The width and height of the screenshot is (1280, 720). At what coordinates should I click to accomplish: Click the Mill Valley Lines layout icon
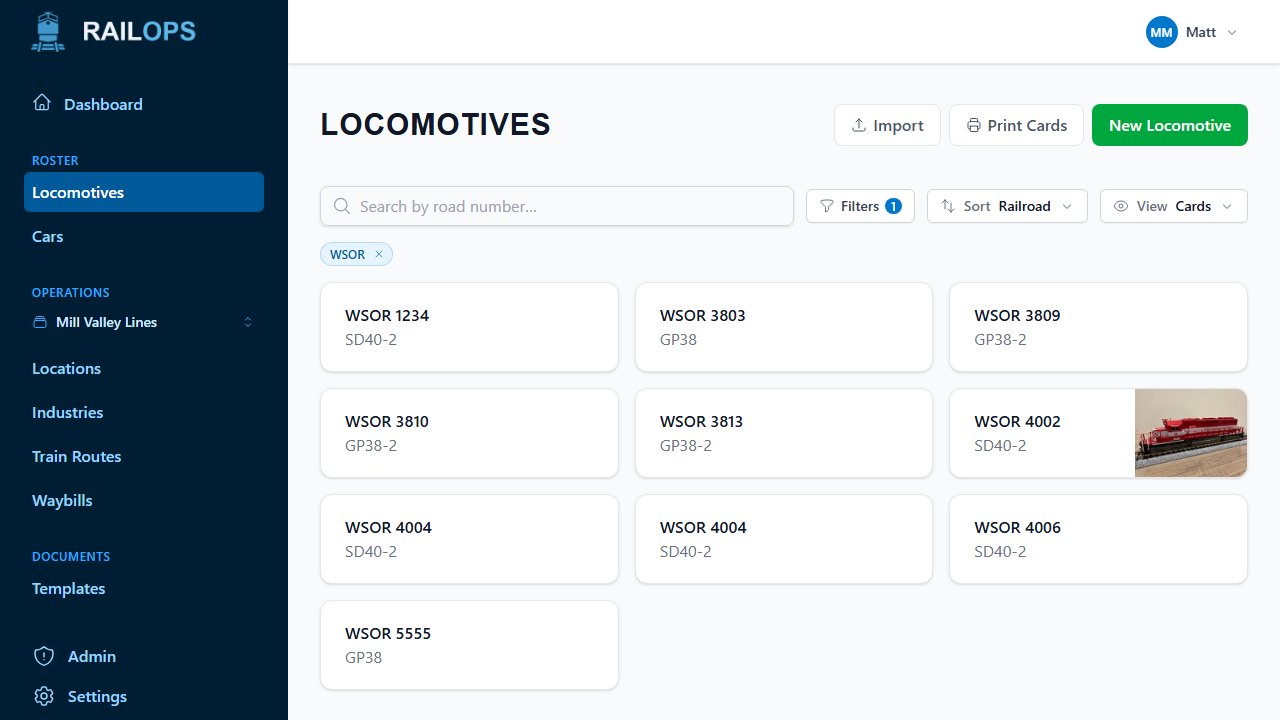click(x=40, y=322)
